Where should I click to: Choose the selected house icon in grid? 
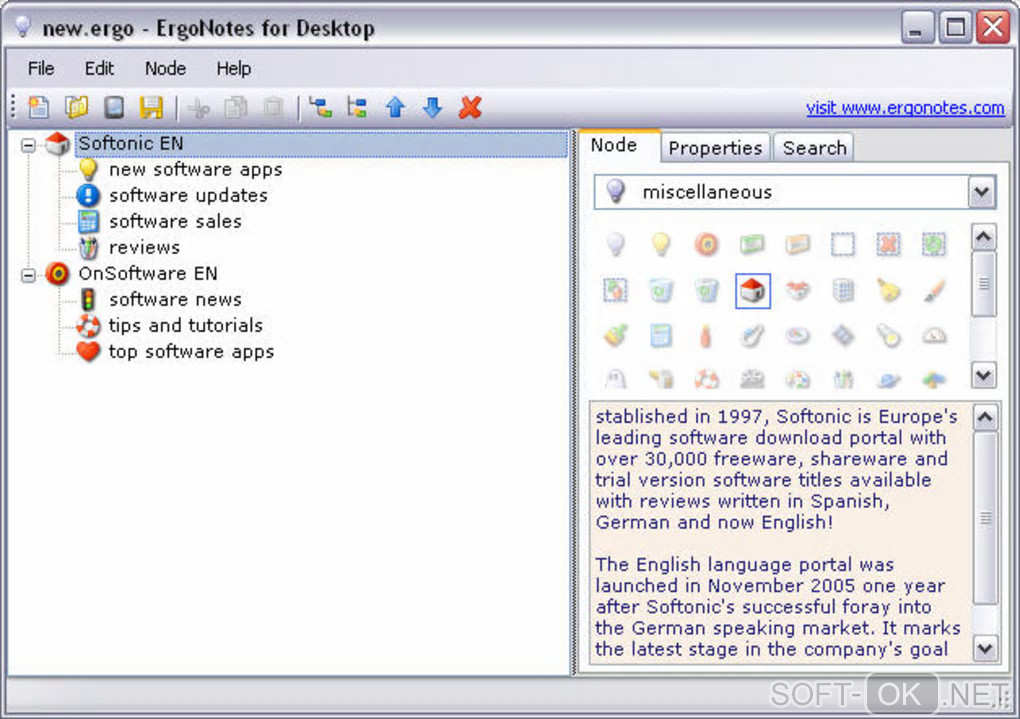pos(753,290)
